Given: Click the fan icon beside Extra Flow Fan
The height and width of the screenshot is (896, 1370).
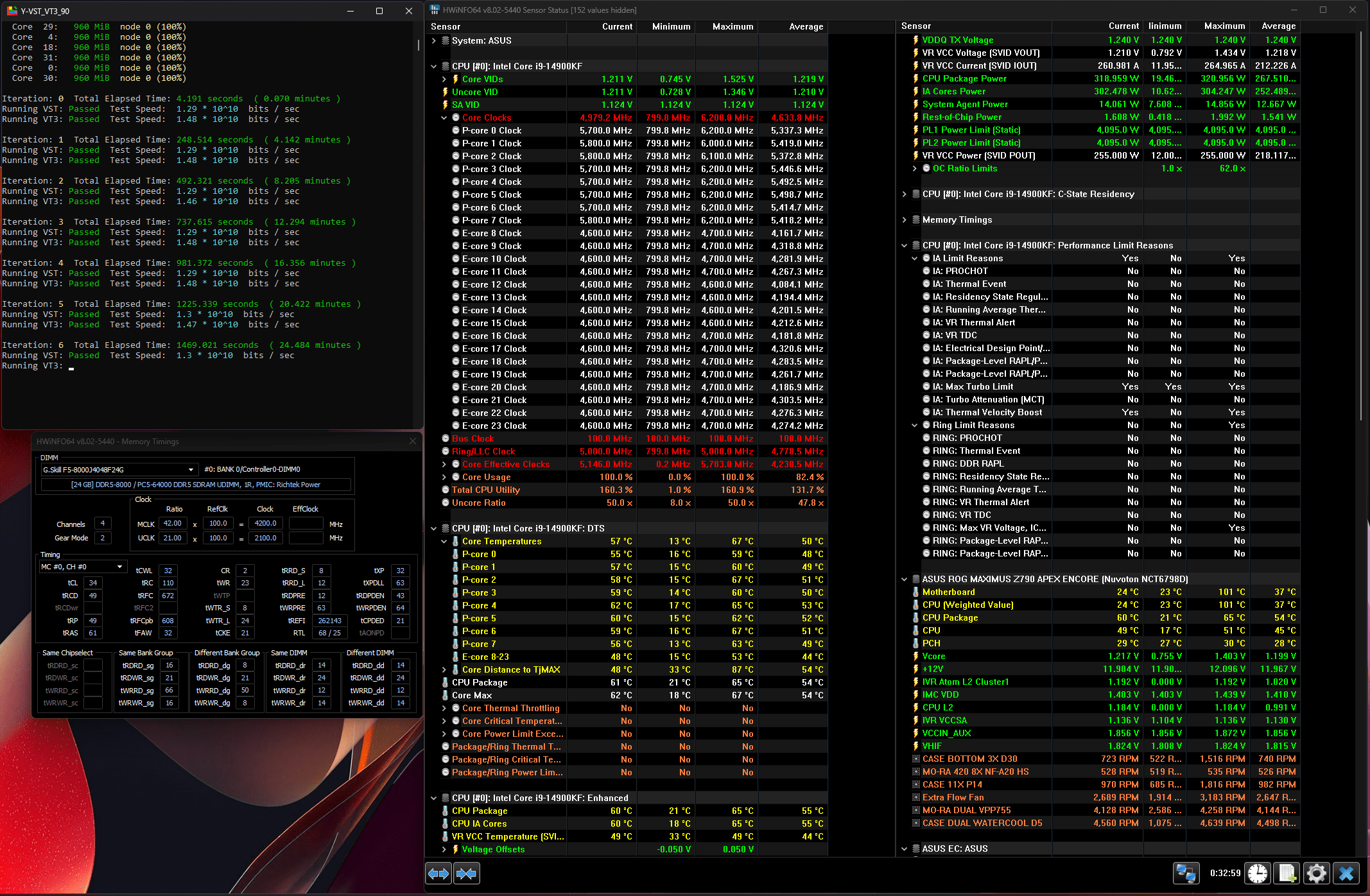Looking at the screenshot, I should click(916, 797).
